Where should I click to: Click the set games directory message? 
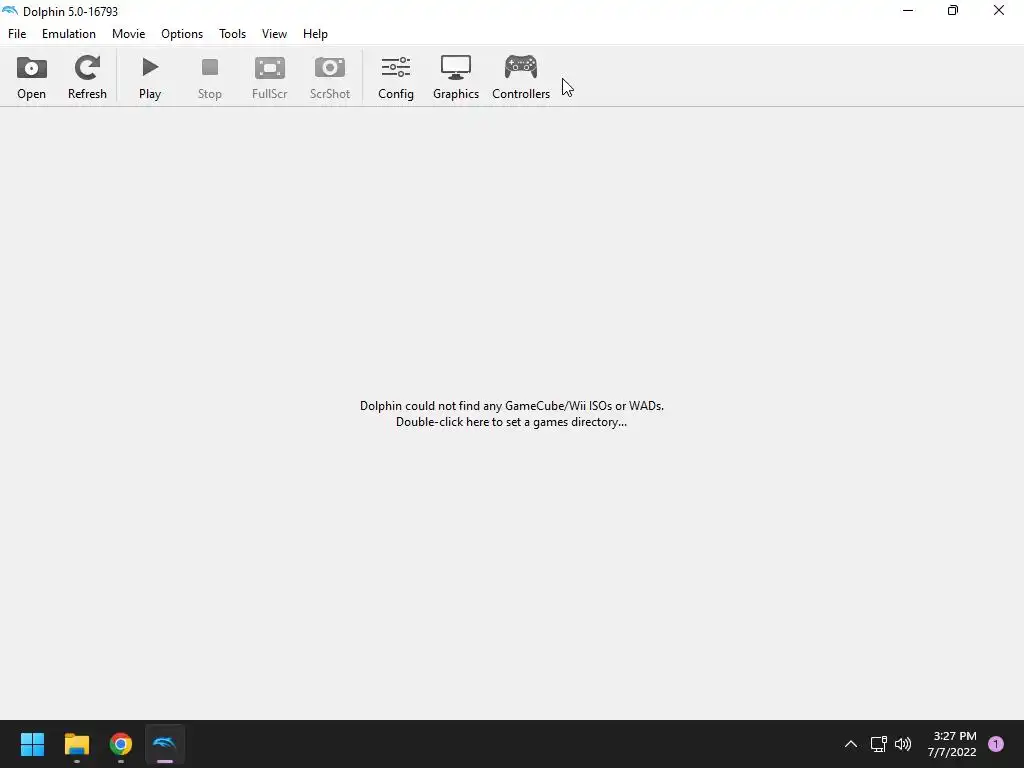511,414
